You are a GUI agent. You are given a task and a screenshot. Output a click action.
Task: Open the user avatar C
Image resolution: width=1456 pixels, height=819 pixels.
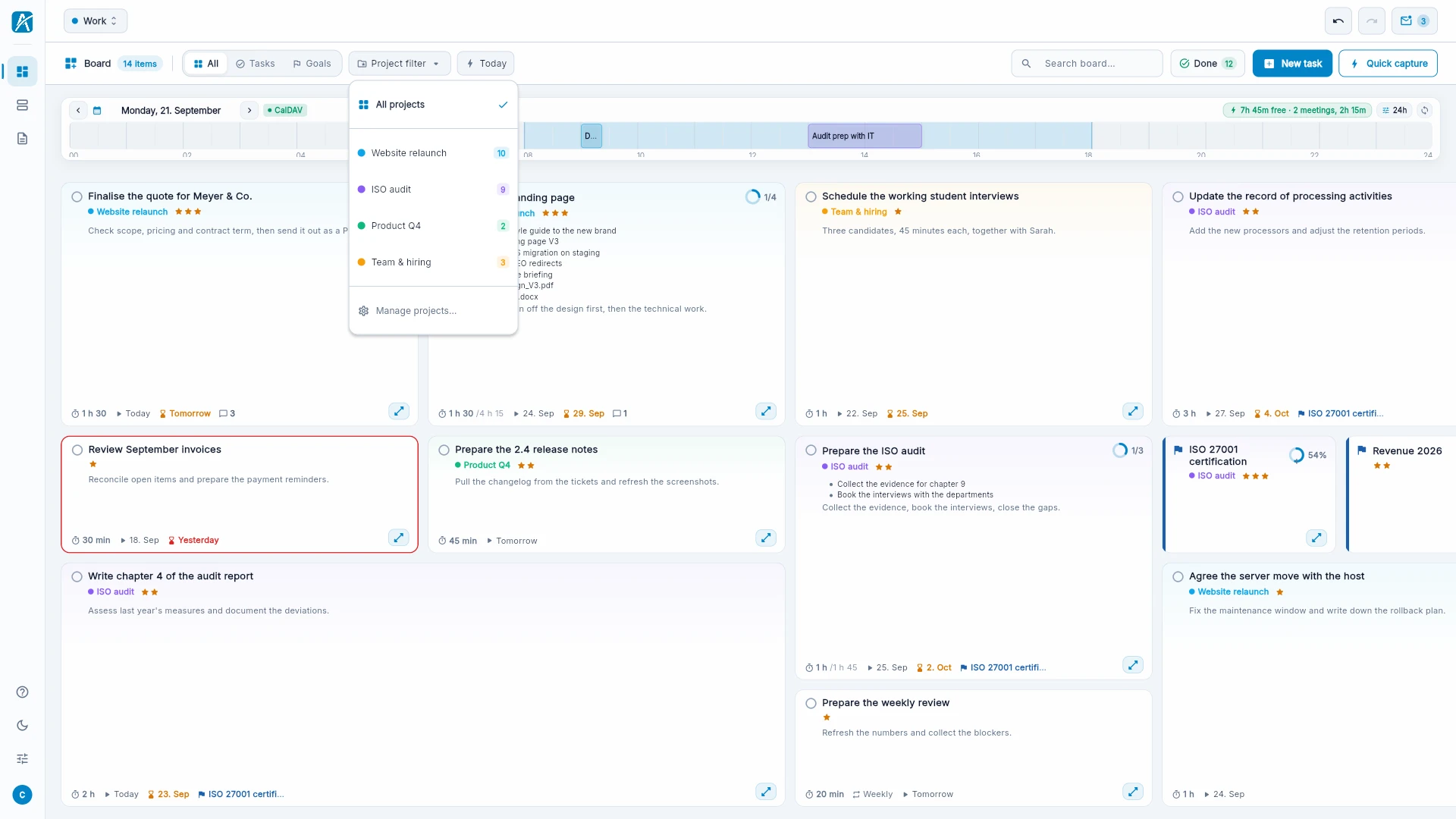[22, 795]
